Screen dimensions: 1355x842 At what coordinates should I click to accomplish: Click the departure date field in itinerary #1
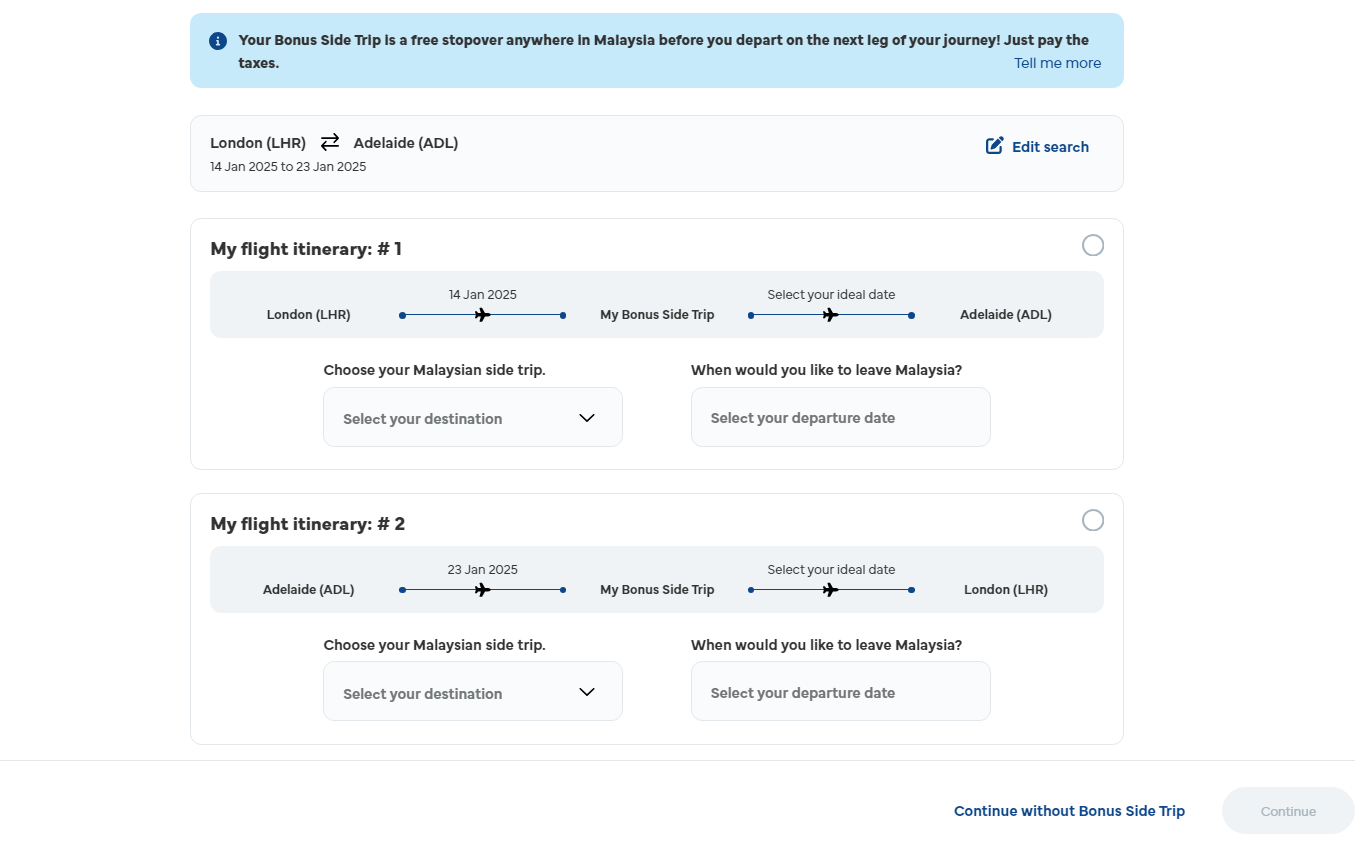841,417
